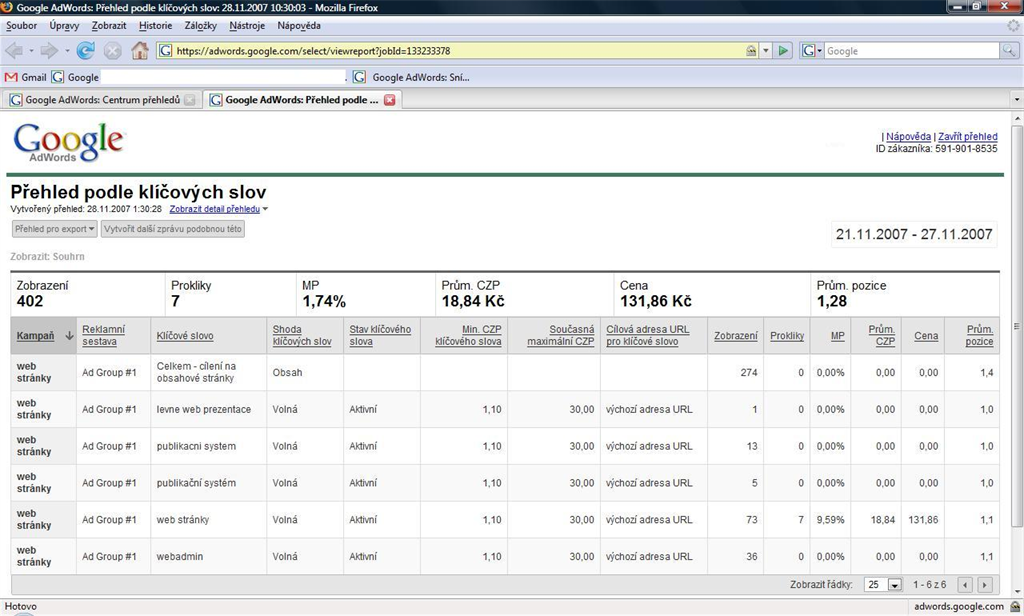Viewport: 1024px width, 616px height.
Task: Click the green Go arrow beside address bar
Action: point(783,51)
